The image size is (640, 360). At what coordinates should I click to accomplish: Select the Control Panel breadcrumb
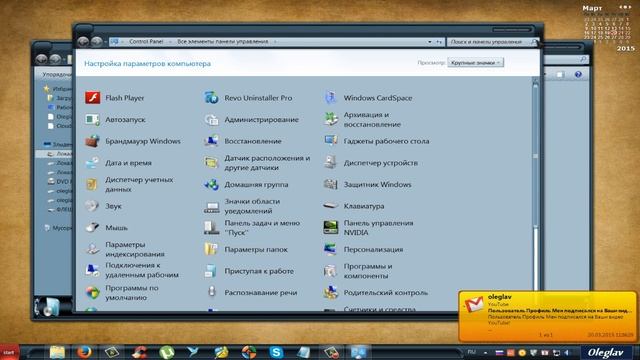pos(146,42)
